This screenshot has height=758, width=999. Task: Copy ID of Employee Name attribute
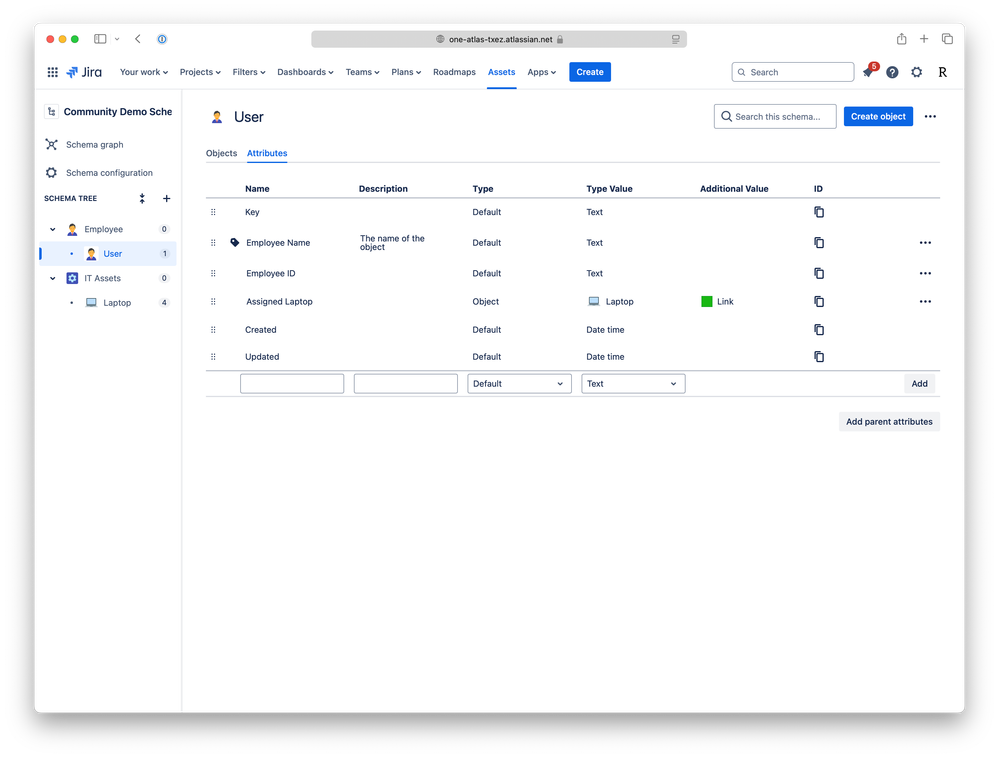pos(819,243)
